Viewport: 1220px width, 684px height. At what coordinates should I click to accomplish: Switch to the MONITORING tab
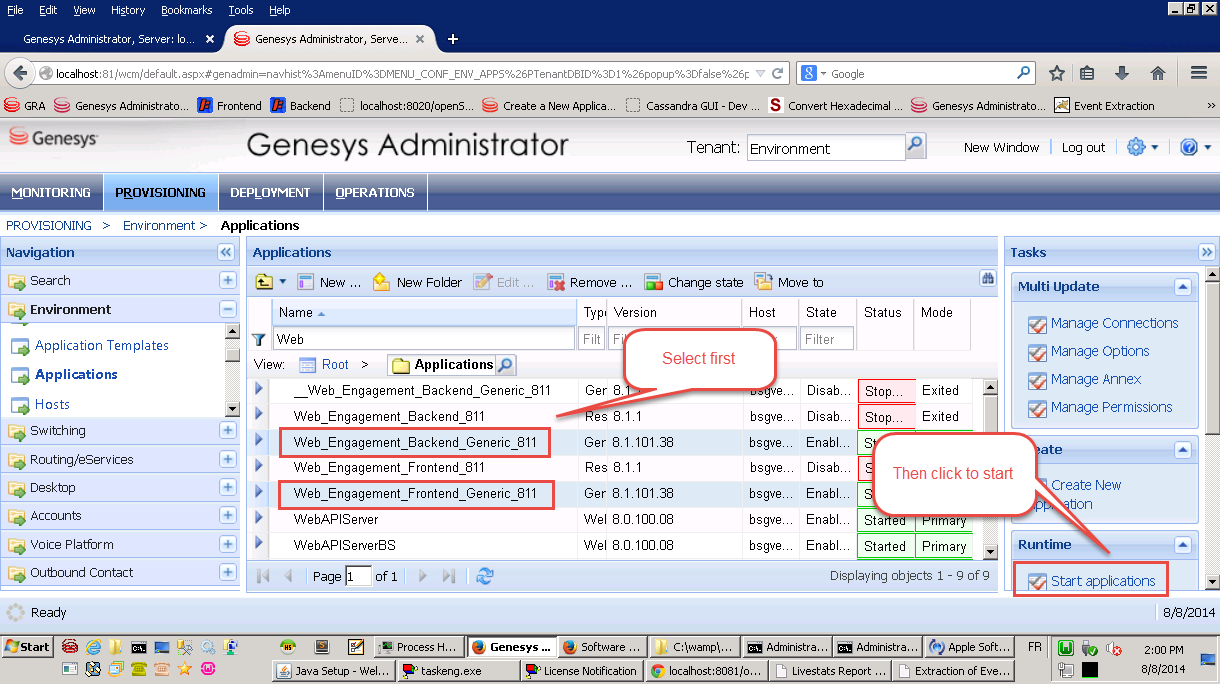tap(51, 192)
